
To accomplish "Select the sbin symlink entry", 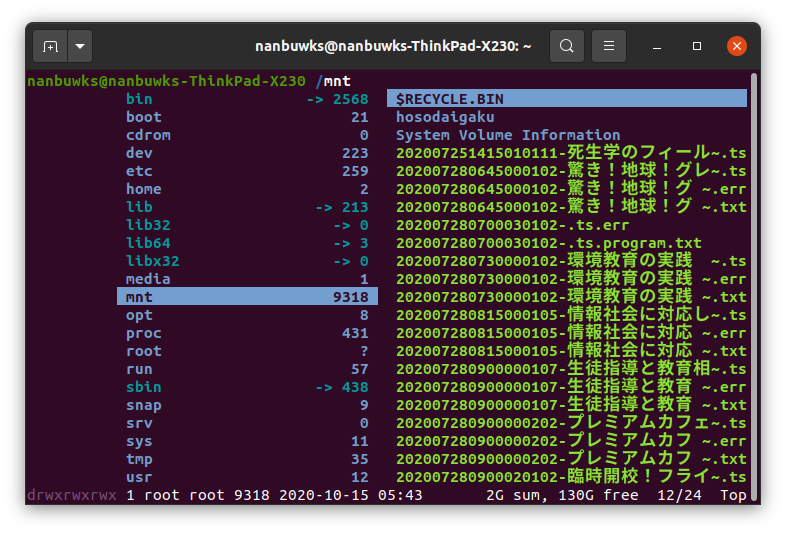I will pos(247,388).
